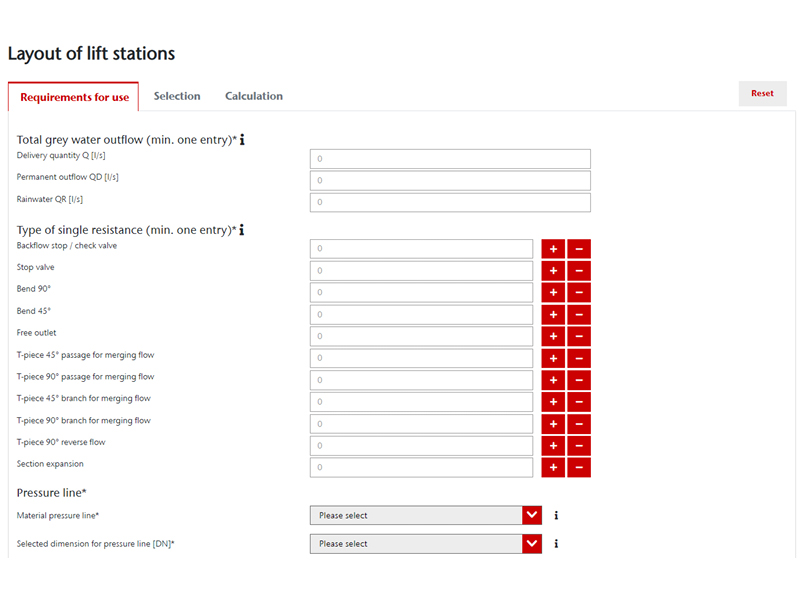The width and height of the screenshot is (800, 600).
Task: Click the info icon beside Total grey water outflow
Action: click(x=242, y=139)
